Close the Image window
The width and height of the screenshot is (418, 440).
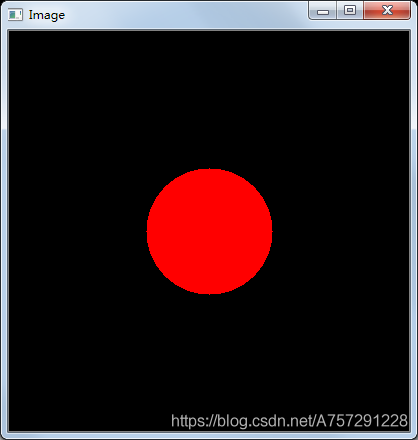click(x=387, y=11)
